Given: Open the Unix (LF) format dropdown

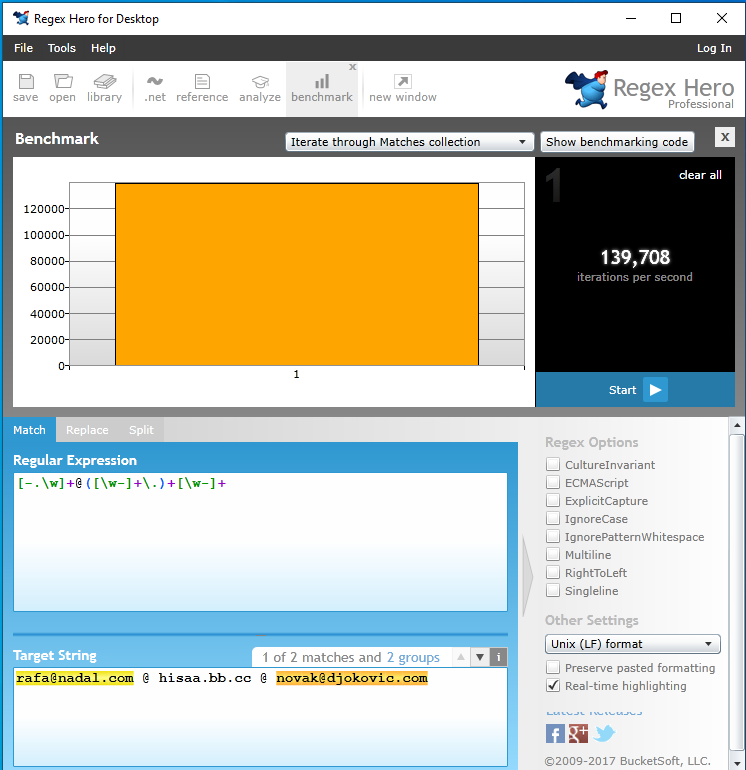Looking at the screenshot, I should (633, 644).
